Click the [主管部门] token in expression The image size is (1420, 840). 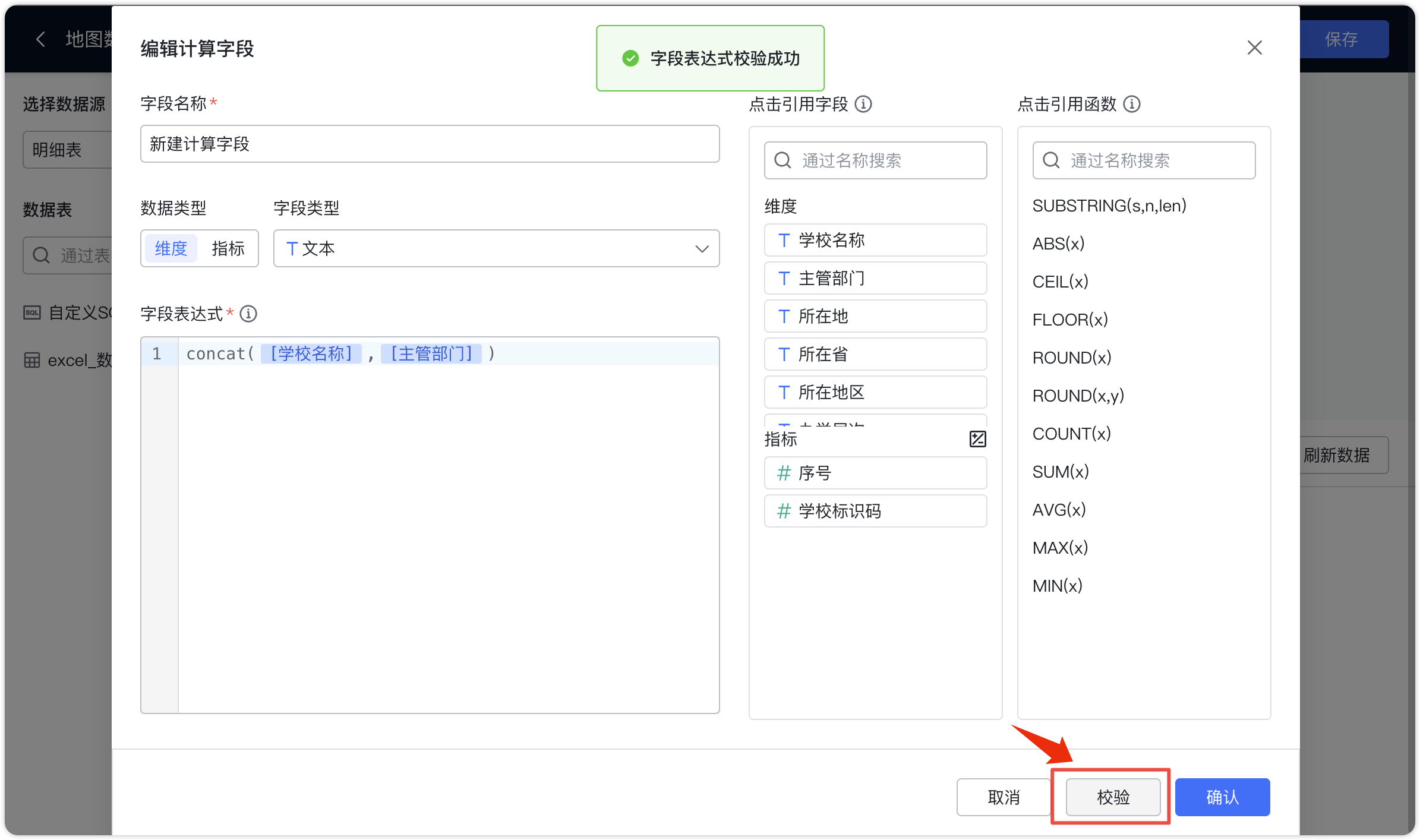pyautogui.click(x=431, y=353)
